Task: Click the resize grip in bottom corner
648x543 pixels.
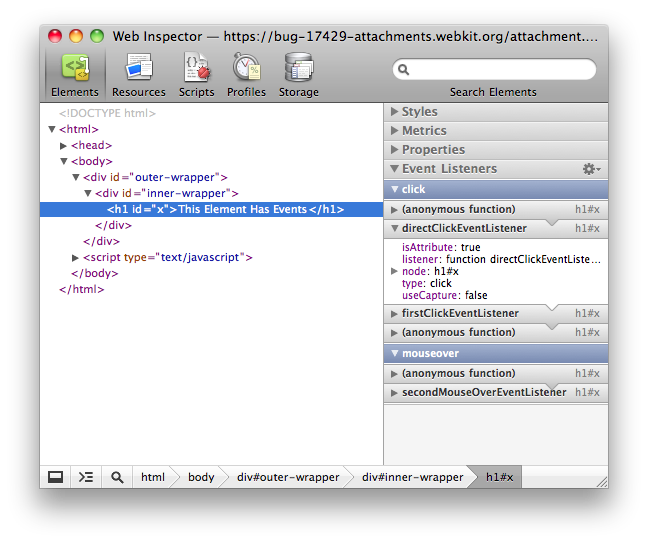Action: click(x=602, y=482)
